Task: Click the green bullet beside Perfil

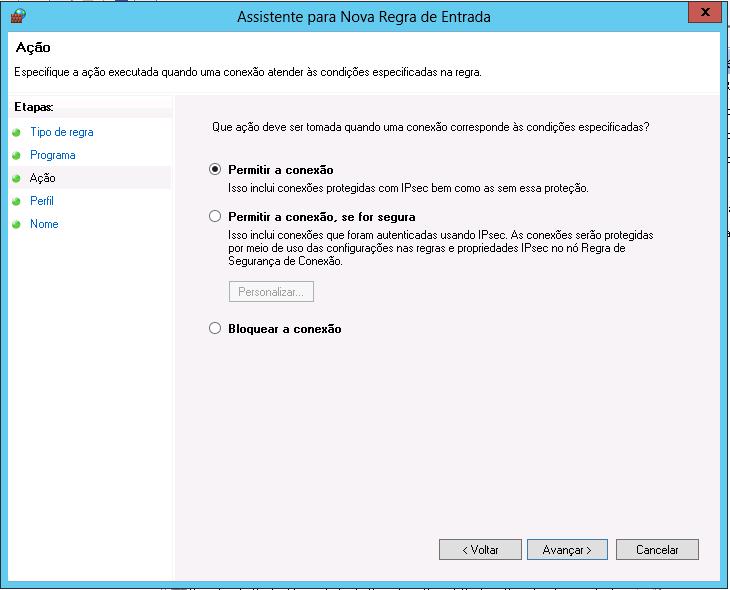Action: pos(16,201)
